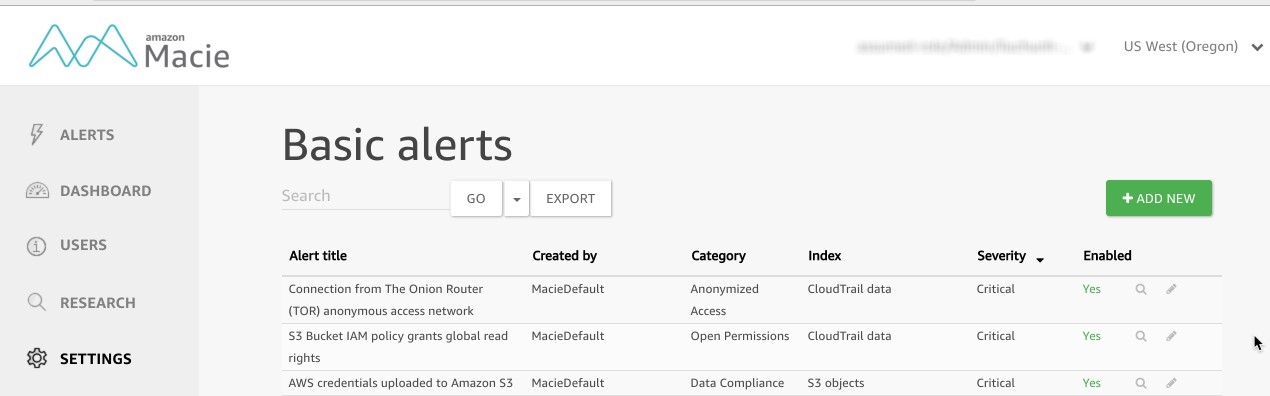This screenshot has width=1270, height=396.
Task: Click 'CloudTrail data' in S3 Bucket IAM row
Action: coord(849,336)
